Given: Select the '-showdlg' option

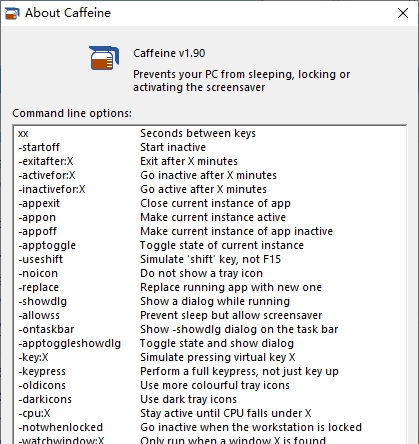Looking at the screenshot, I should coord(42,301).
